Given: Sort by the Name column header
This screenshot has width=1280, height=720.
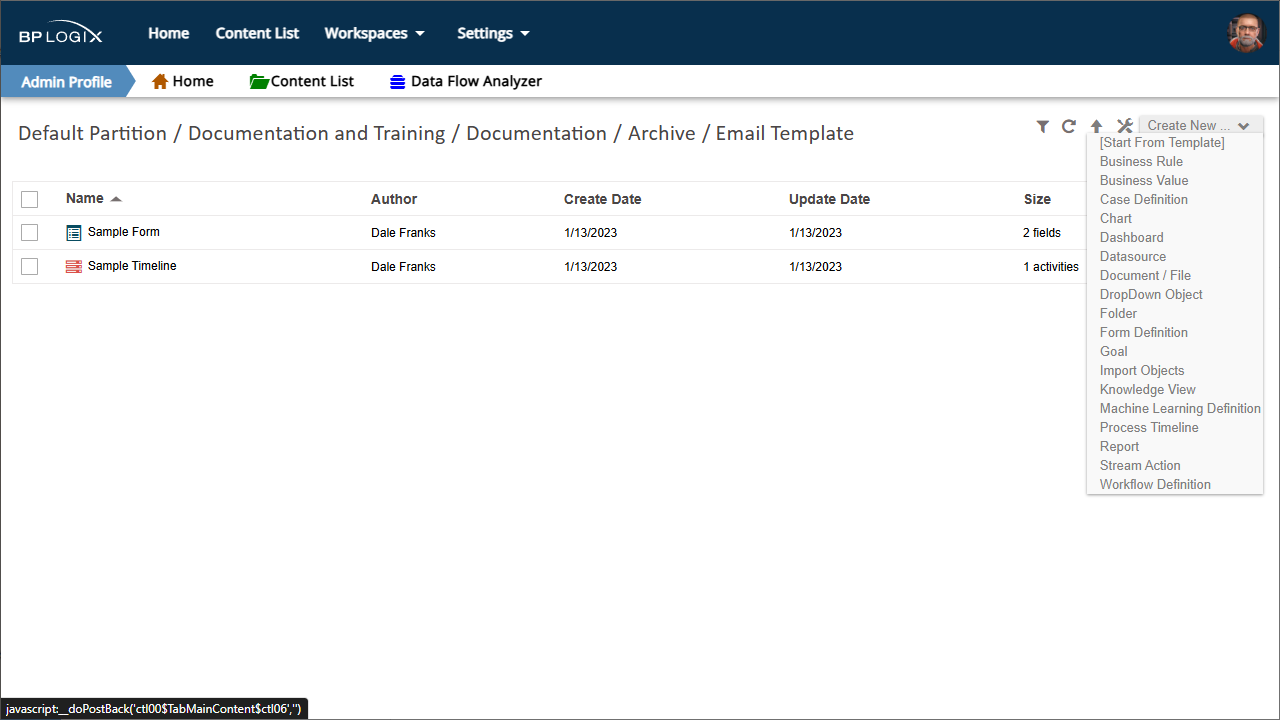Looking at the screenshot, I should pyautogui.click(x=85, y=199).
